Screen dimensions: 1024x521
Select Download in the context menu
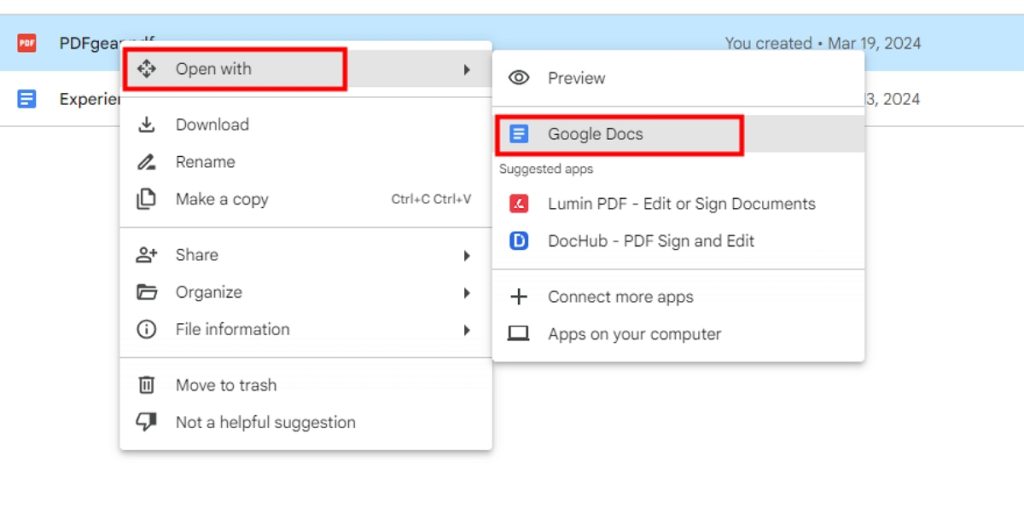click(306, 124)
